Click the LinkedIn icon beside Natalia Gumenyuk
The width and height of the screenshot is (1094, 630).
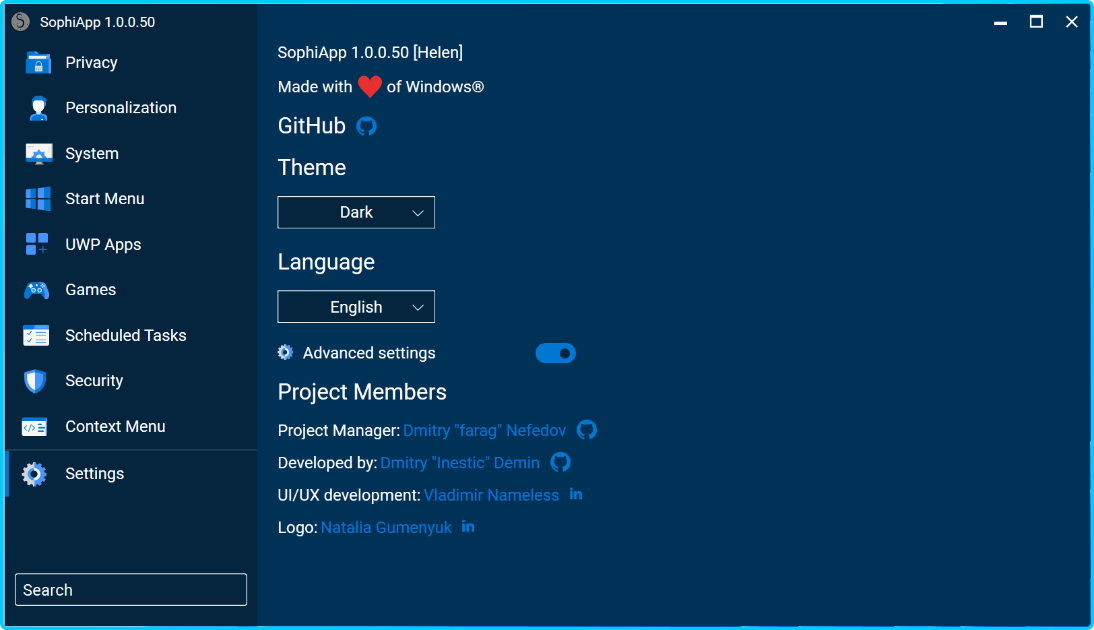(x=468, y=526)
